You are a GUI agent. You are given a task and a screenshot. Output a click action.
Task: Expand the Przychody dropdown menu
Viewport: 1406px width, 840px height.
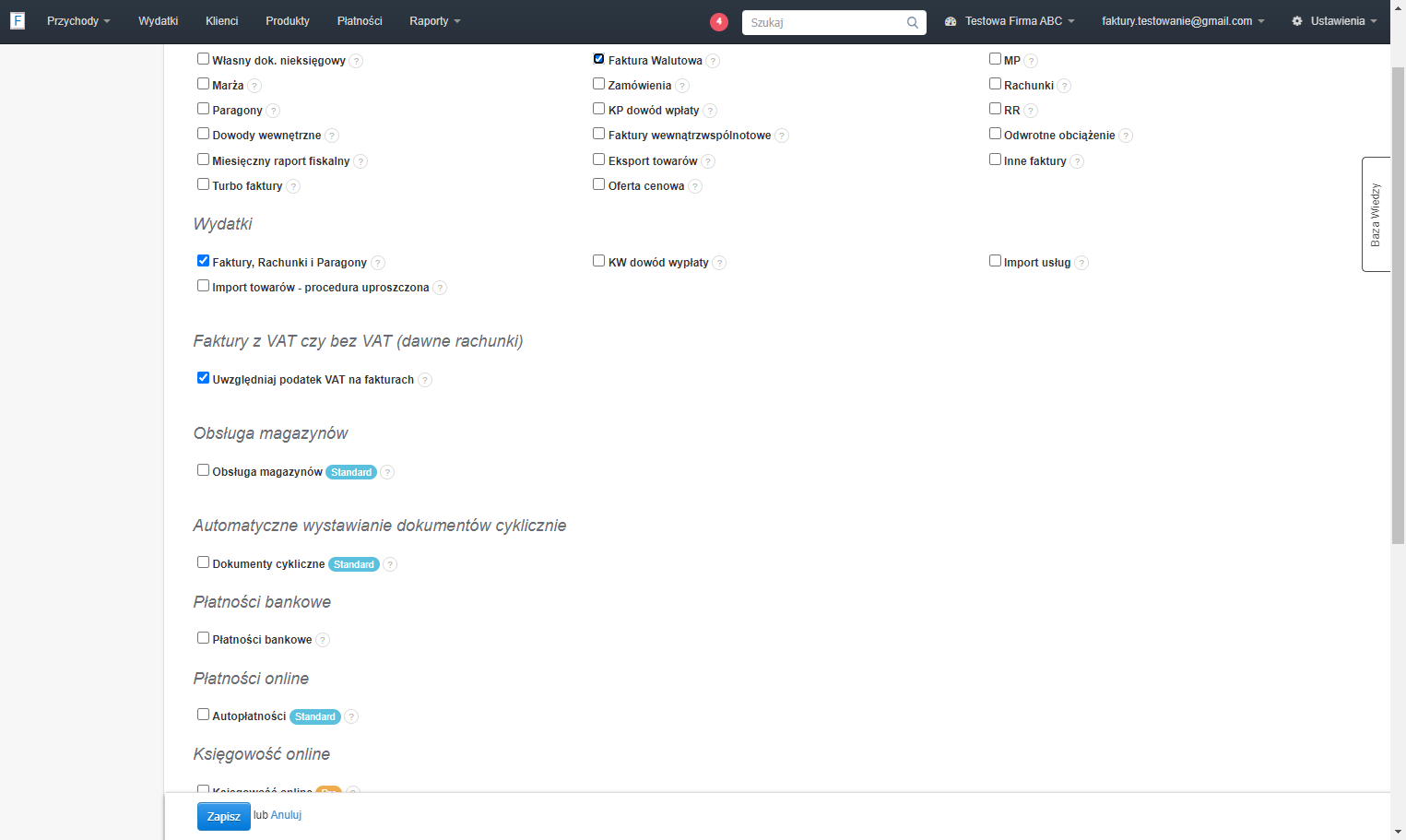tap(78, 21)
